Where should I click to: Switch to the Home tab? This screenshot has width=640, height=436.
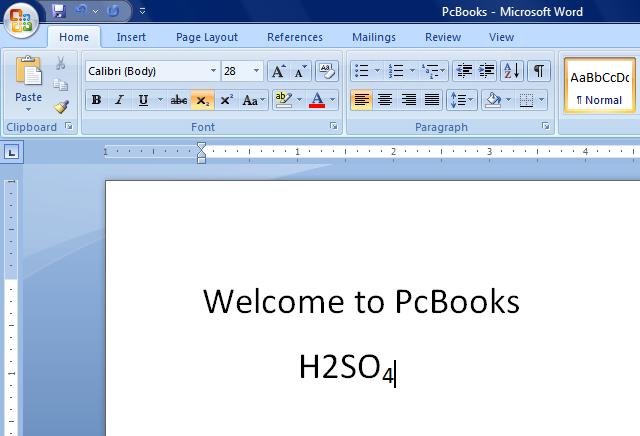74,37
